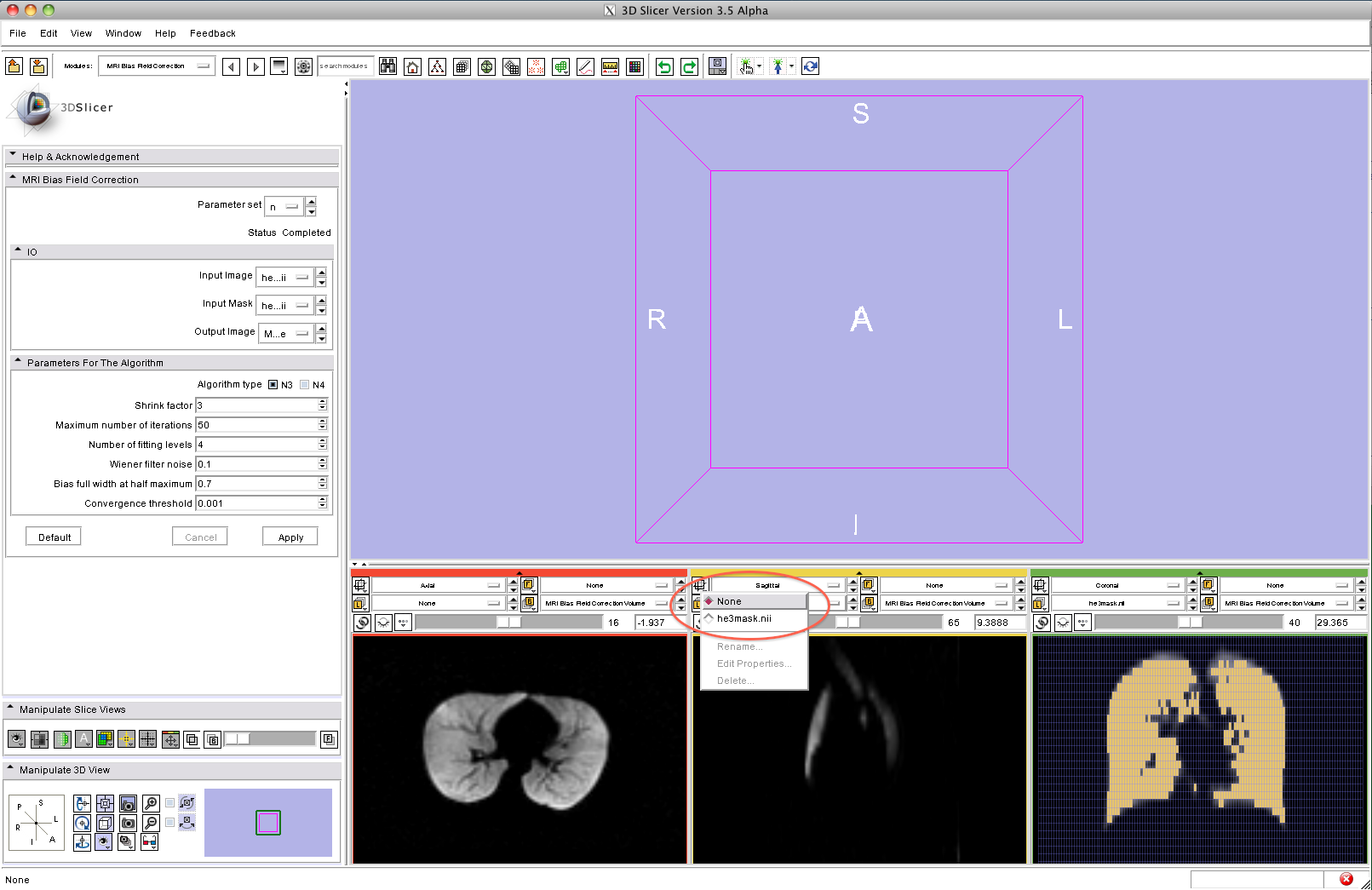The image size is (1372, 890).
Task: Click the Axial slice offset slider
Action: tap(508, 623)
